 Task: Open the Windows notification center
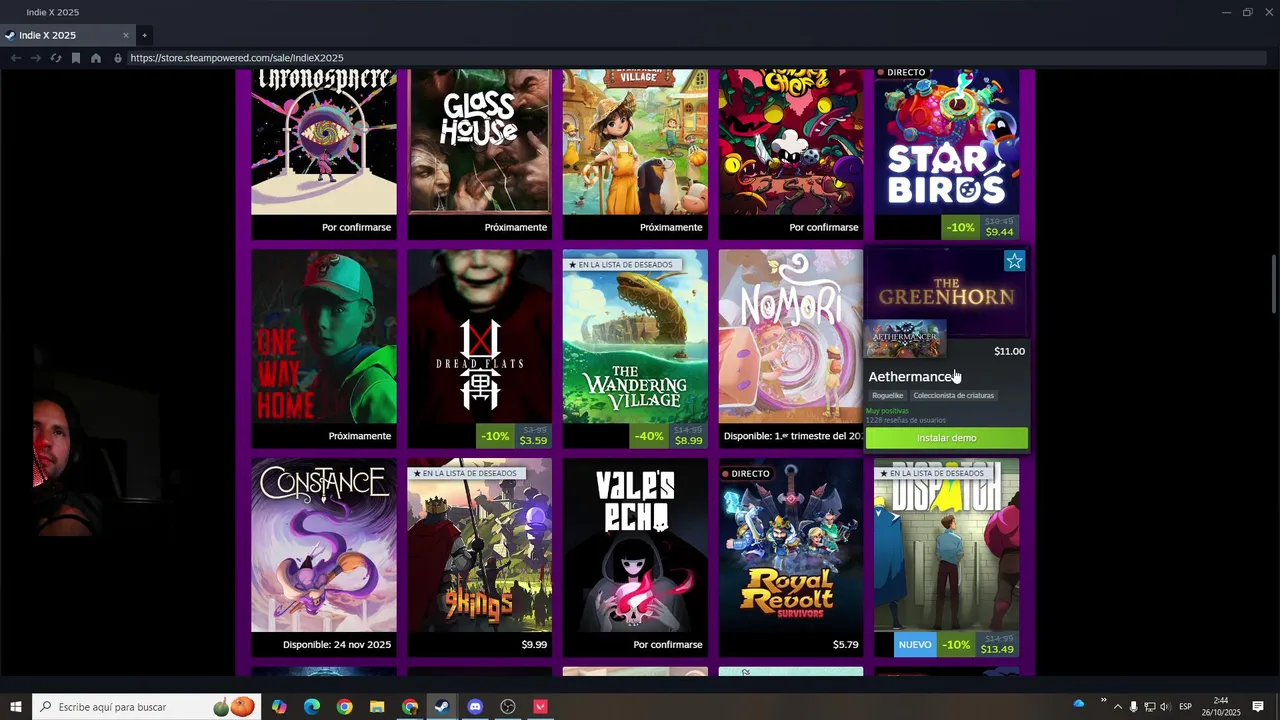pyautogui.click(x=1258, y=707)
